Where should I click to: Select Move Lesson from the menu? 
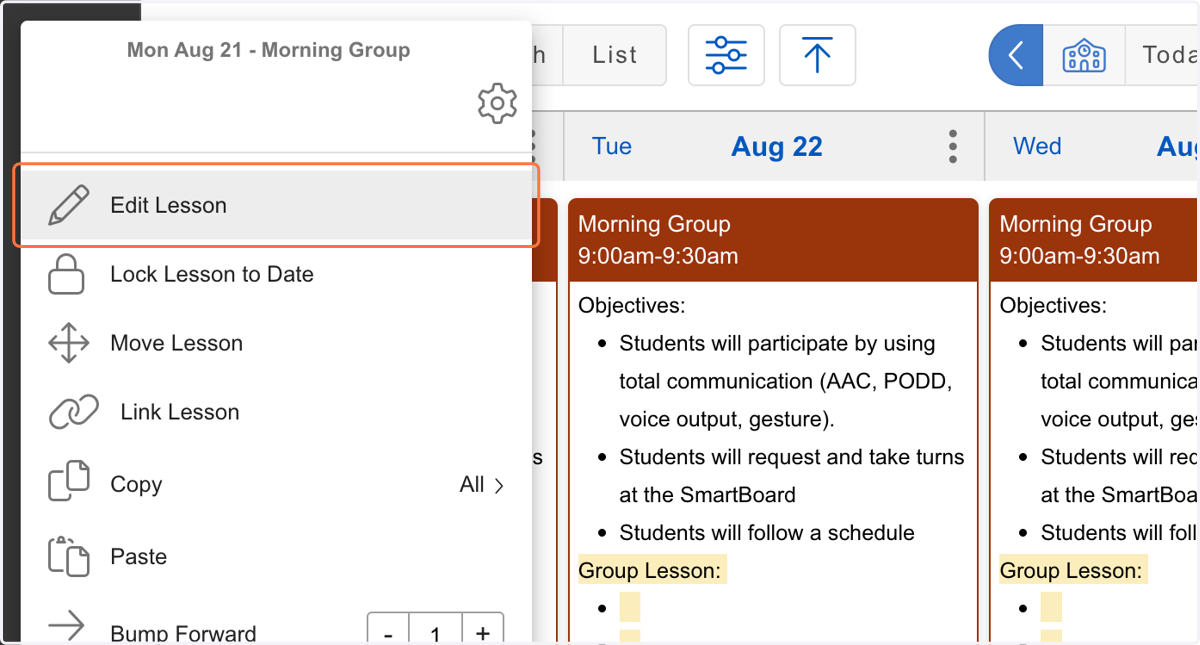click(x=276, y=343)
